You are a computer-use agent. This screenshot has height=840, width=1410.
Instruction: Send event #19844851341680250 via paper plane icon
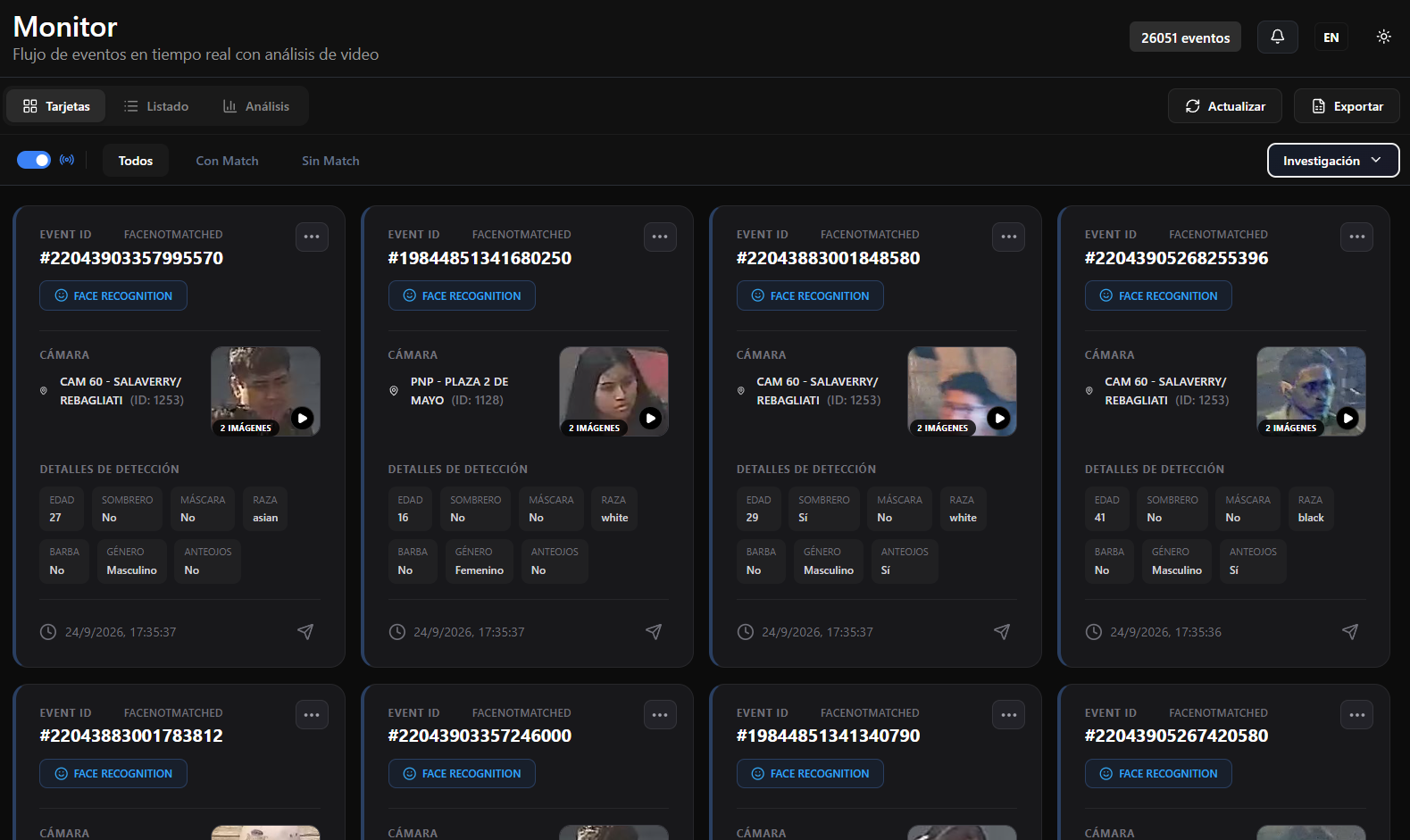click(x=654, y=632)
